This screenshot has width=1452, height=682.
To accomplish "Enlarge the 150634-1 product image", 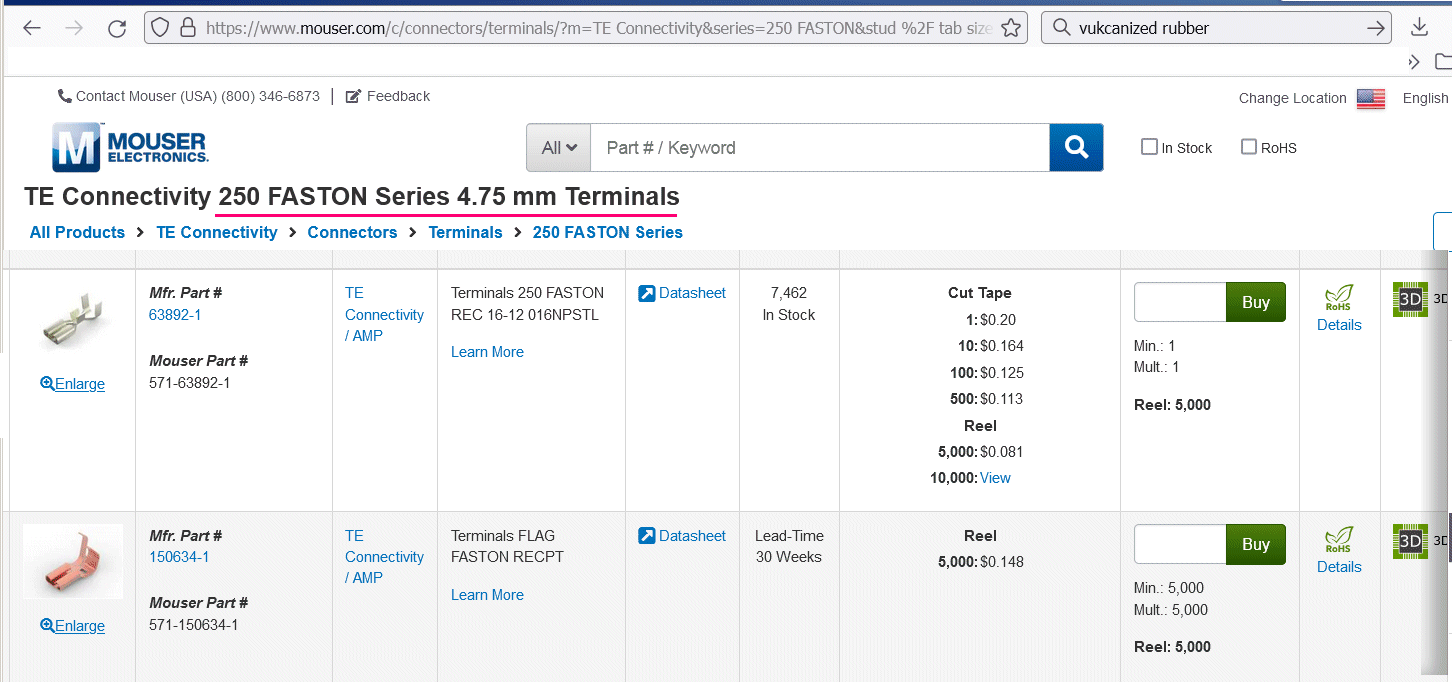I will [x=72, y=626].
